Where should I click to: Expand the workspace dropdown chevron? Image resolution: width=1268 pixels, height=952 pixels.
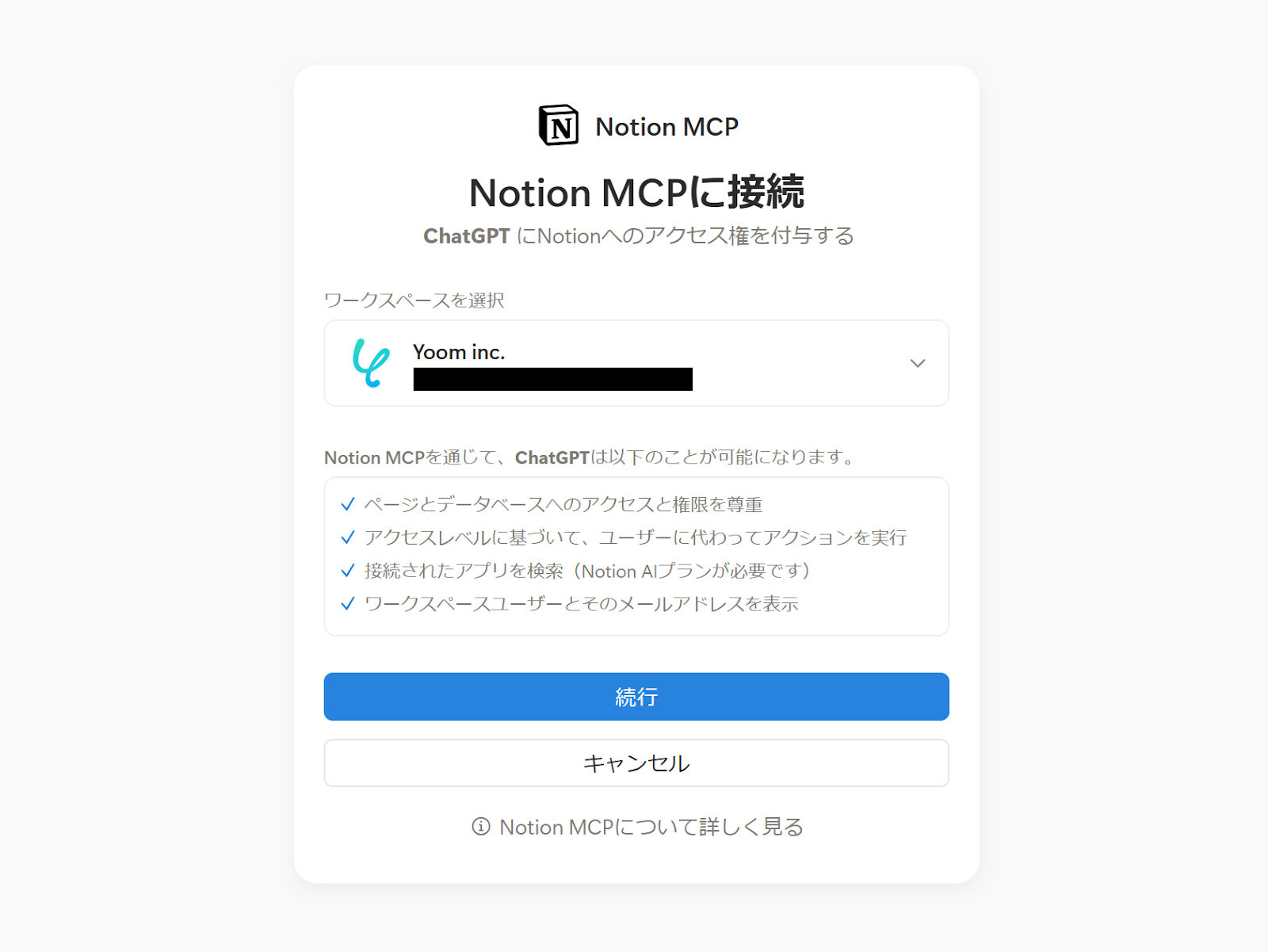click(x=918, y=363)
